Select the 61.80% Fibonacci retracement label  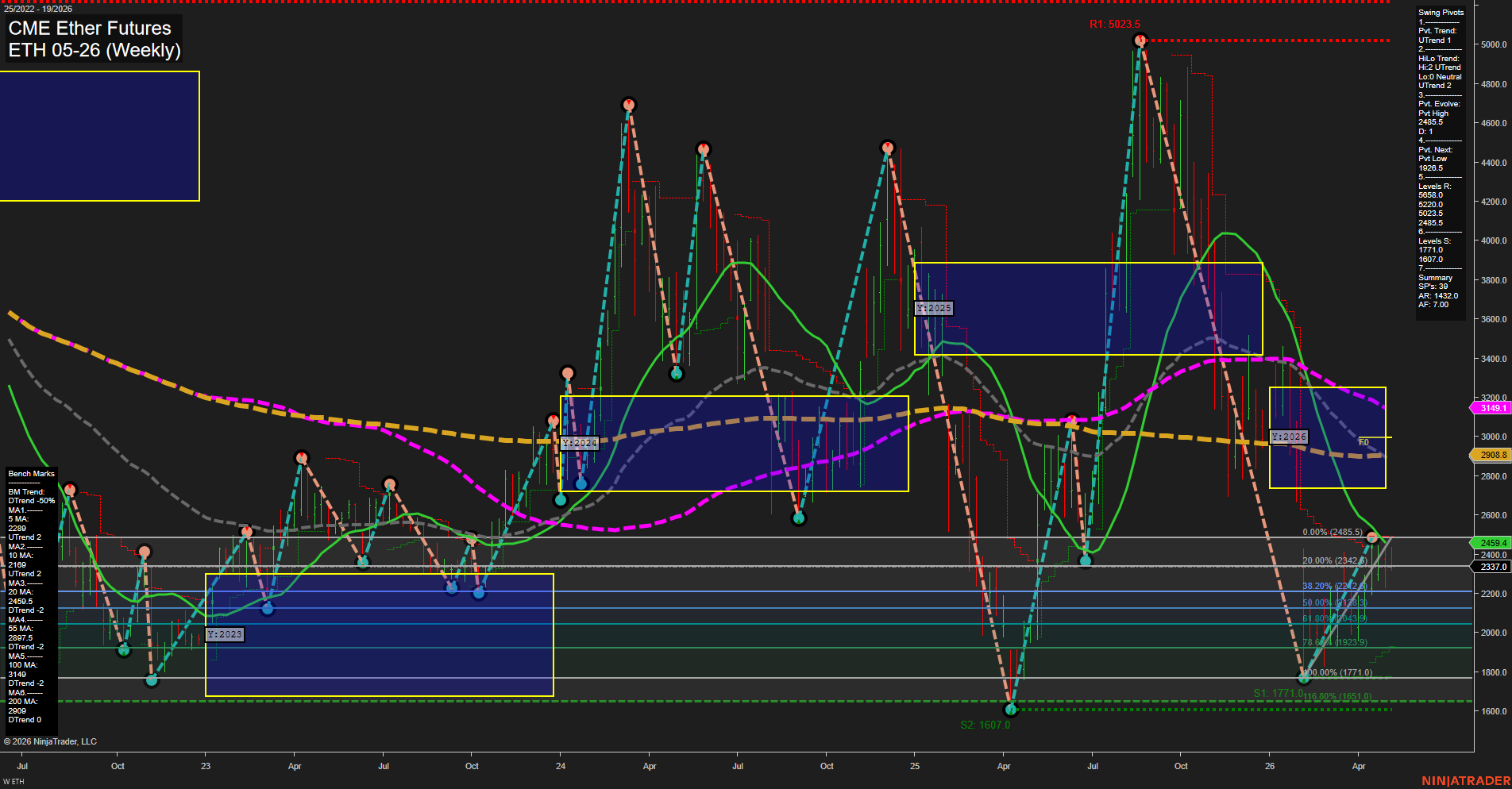[x=1335, y=618]
